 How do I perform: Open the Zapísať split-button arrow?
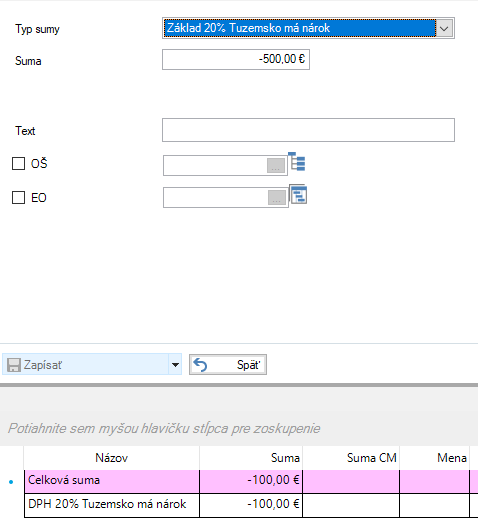[175, 365]
